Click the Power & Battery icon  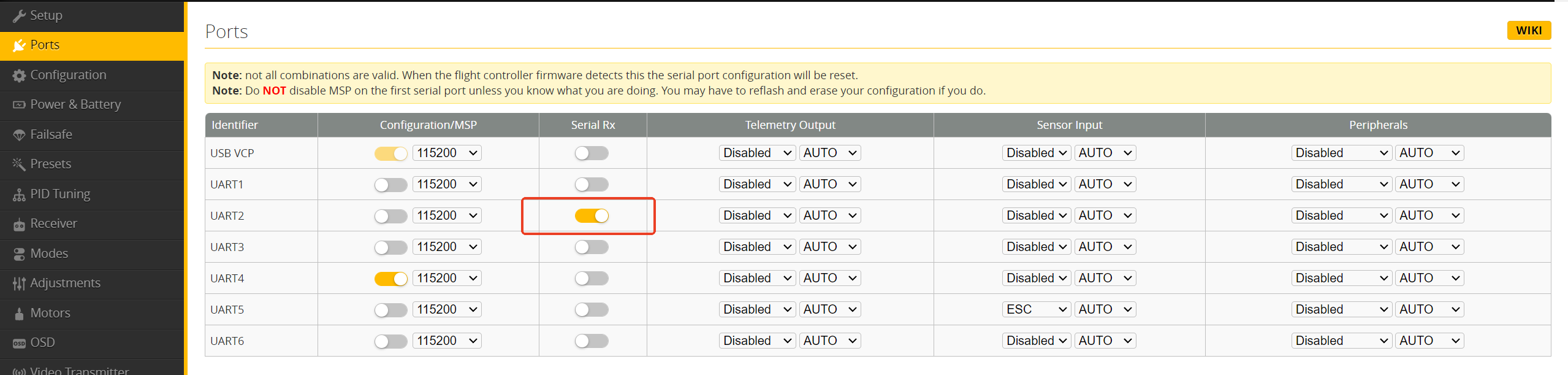(x=19, y=105)
